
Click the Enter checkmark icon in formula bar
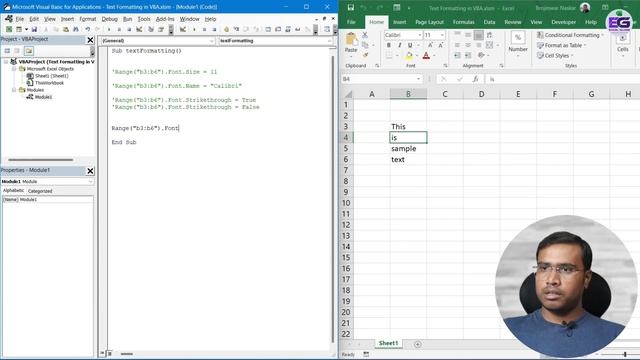[460, 79]
